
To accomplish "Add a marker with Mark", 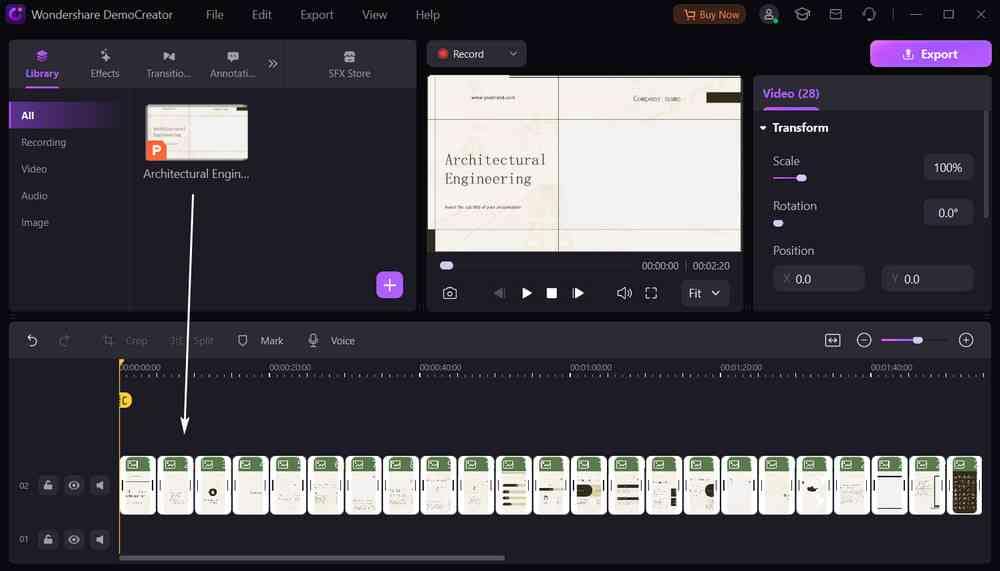I will 260,341.
